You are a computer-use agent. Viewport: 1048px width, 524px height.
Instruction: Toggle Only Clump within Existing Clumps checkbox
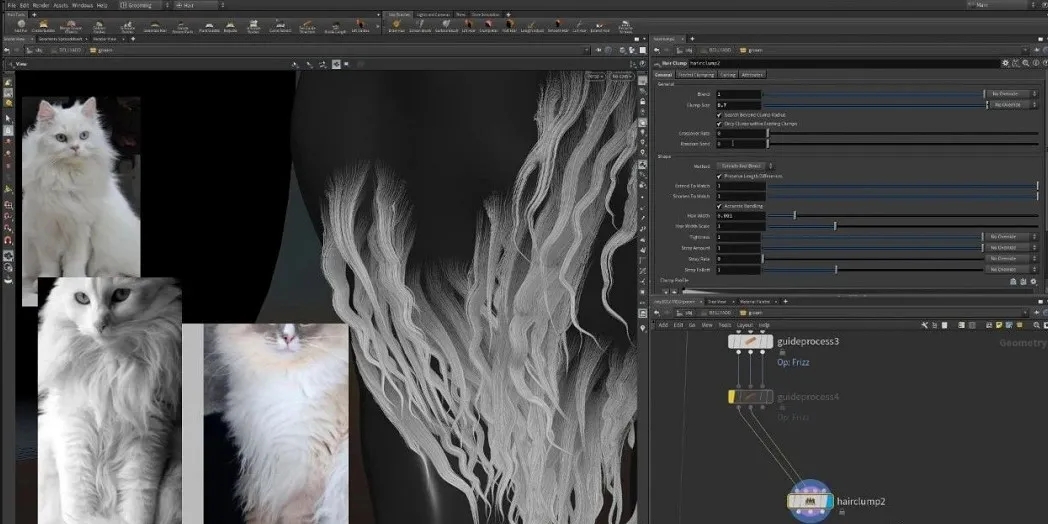coord(719,124)
